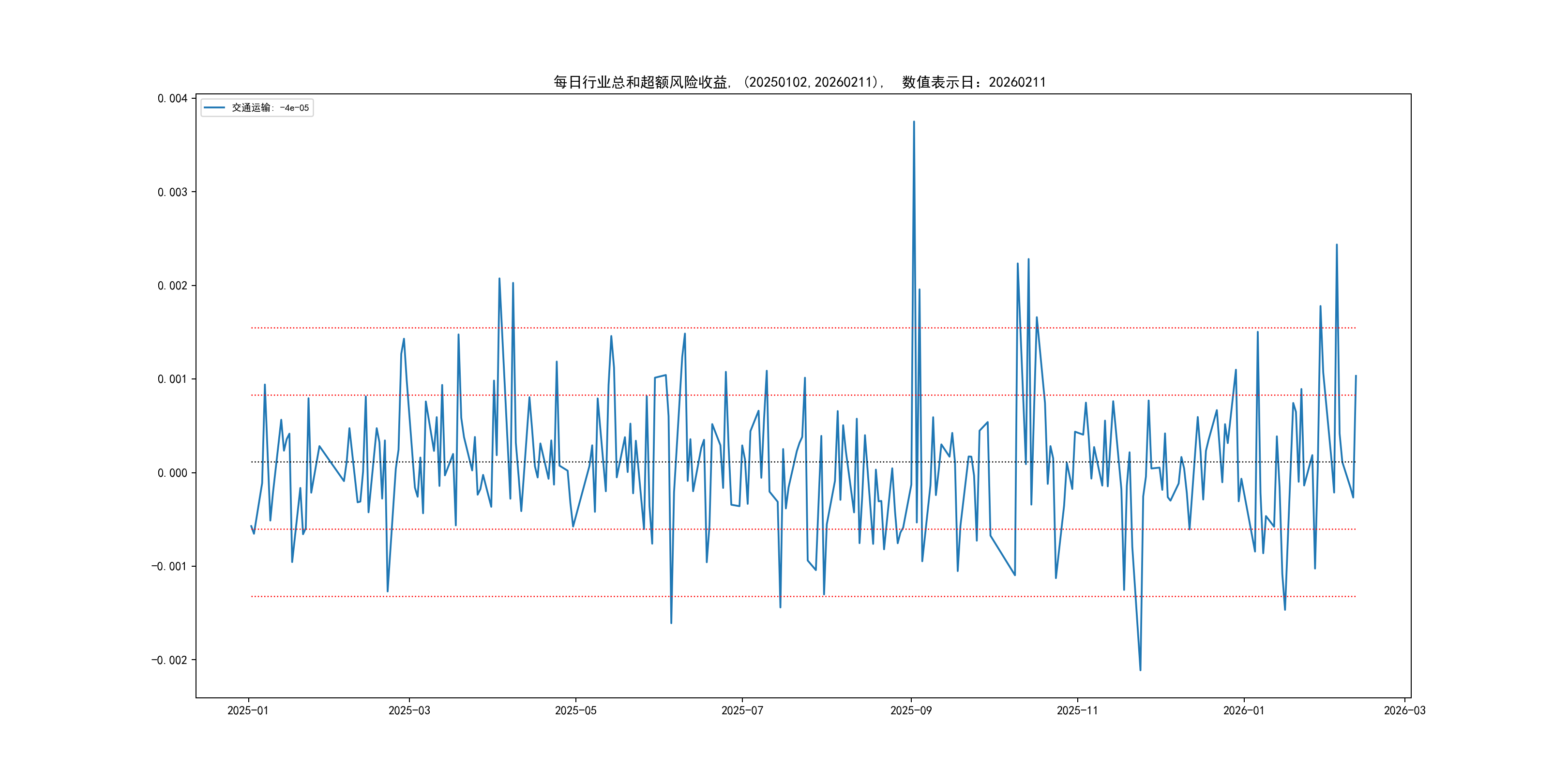The image size is (1568, 784).
Task: Click the highest spike peak near 2025-09
Action: (x=914, y=122)
